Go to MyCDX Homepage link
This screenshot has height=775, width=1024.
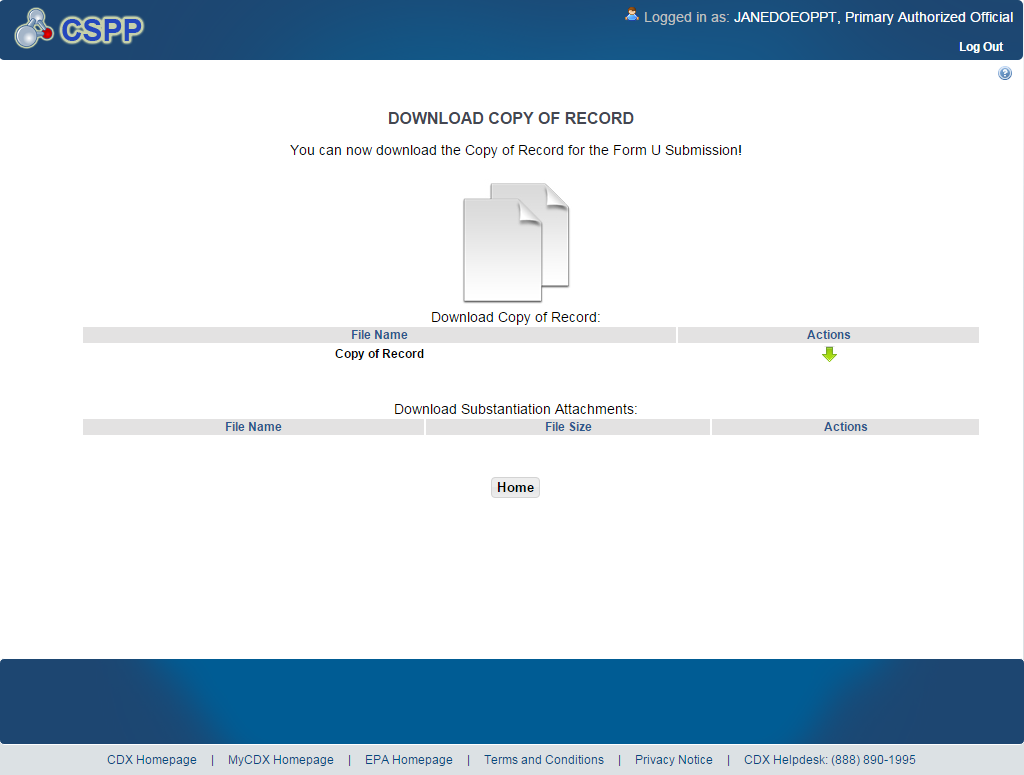pos(280,760)
